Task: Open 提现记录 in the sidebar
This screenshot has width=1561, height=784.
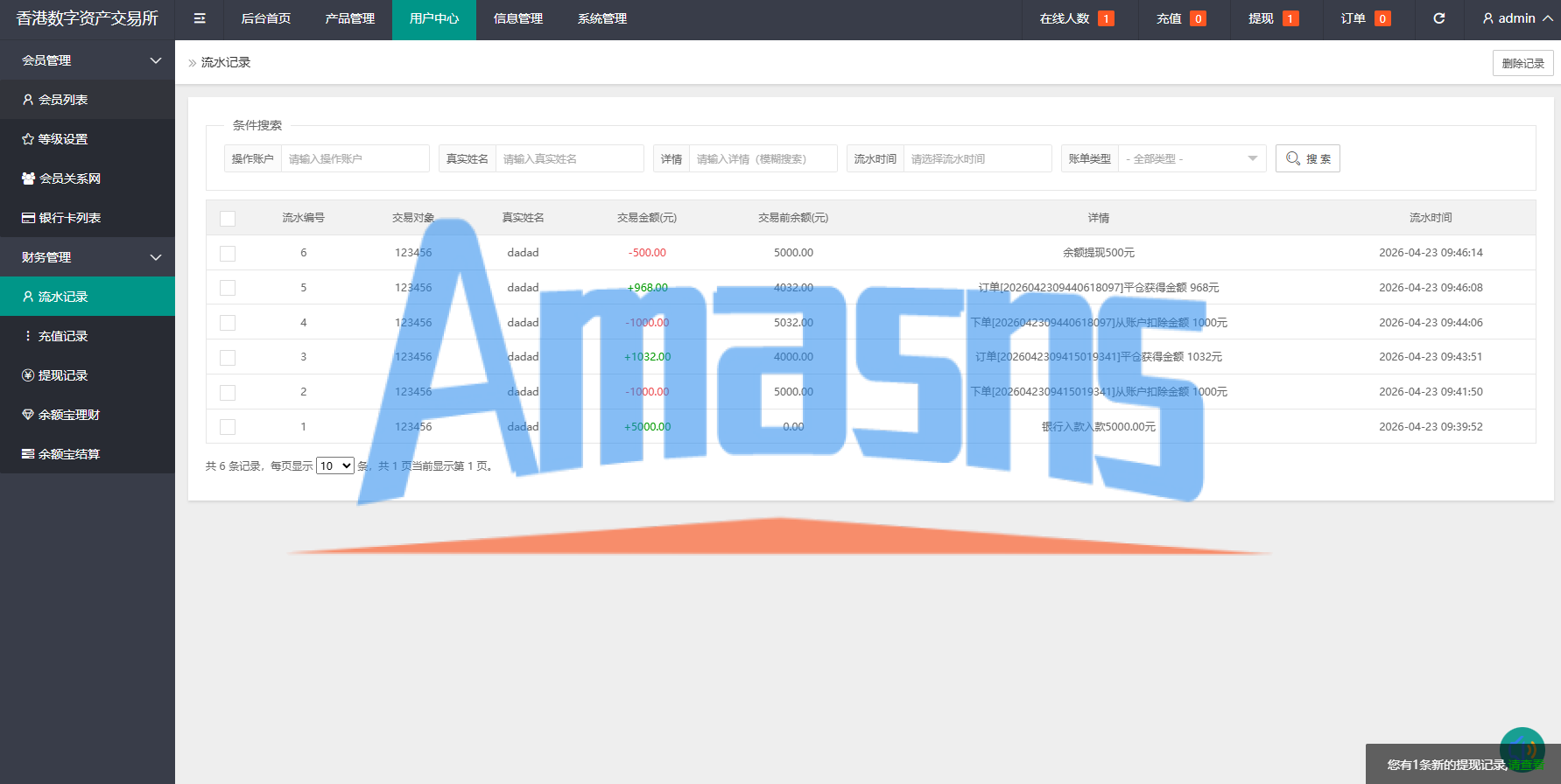Action: (x=88, y=375)
